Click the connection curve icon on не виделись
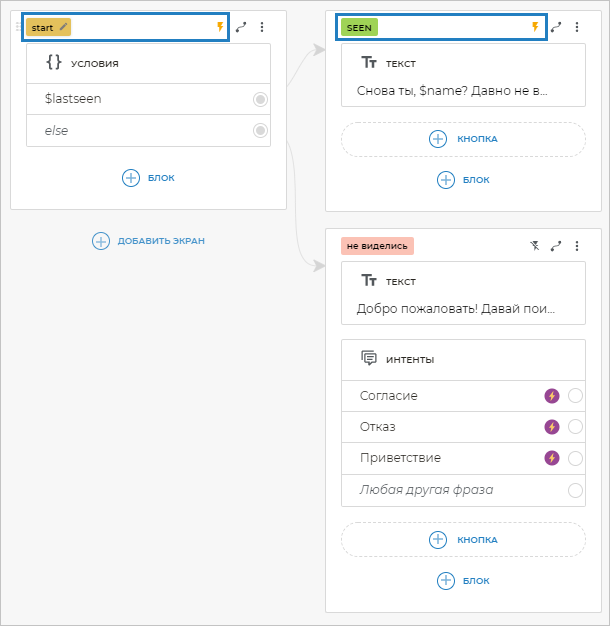This screenshot has width=610, height=626. click(556, 245)
